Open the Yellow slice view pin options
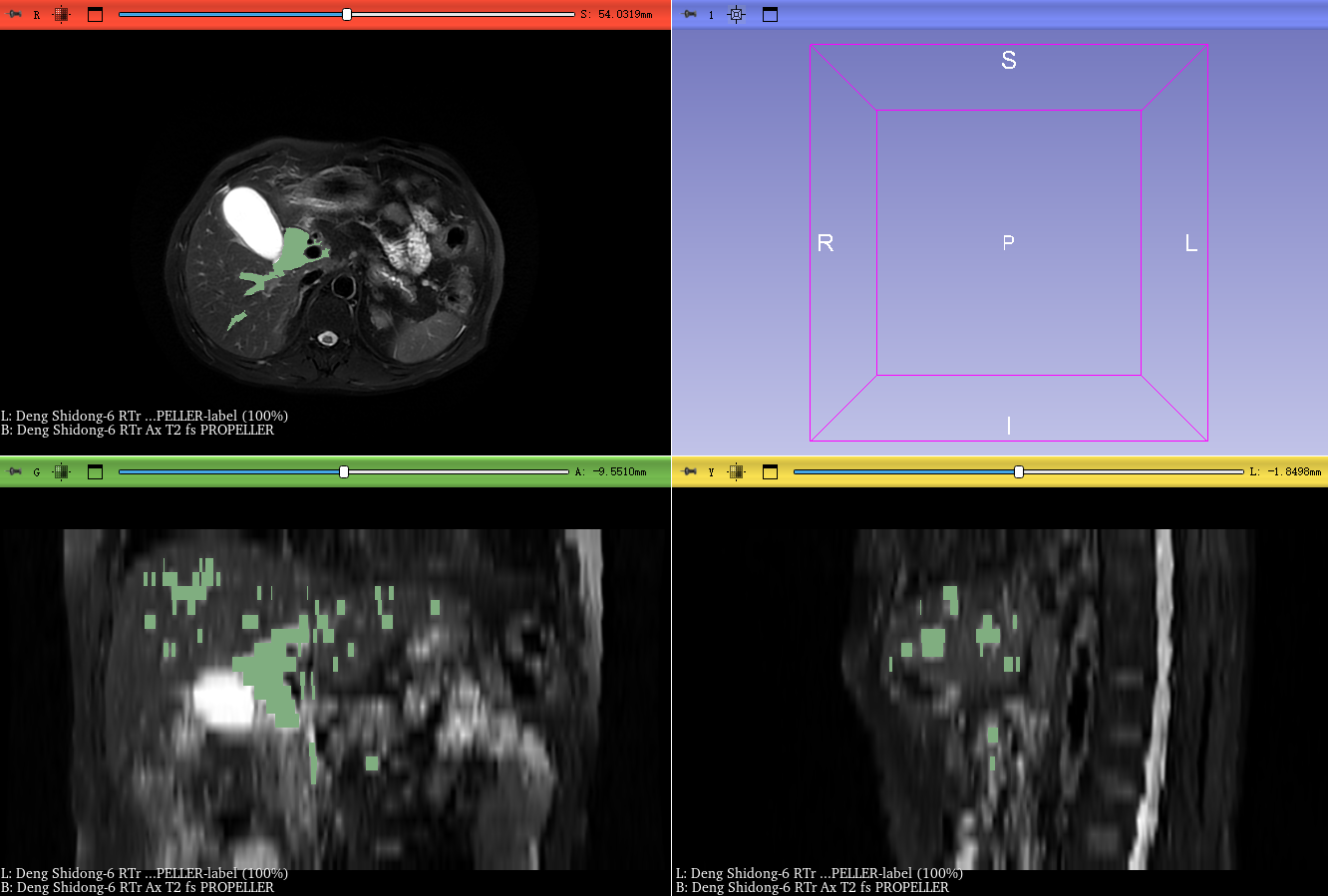 tap(690, 472)
